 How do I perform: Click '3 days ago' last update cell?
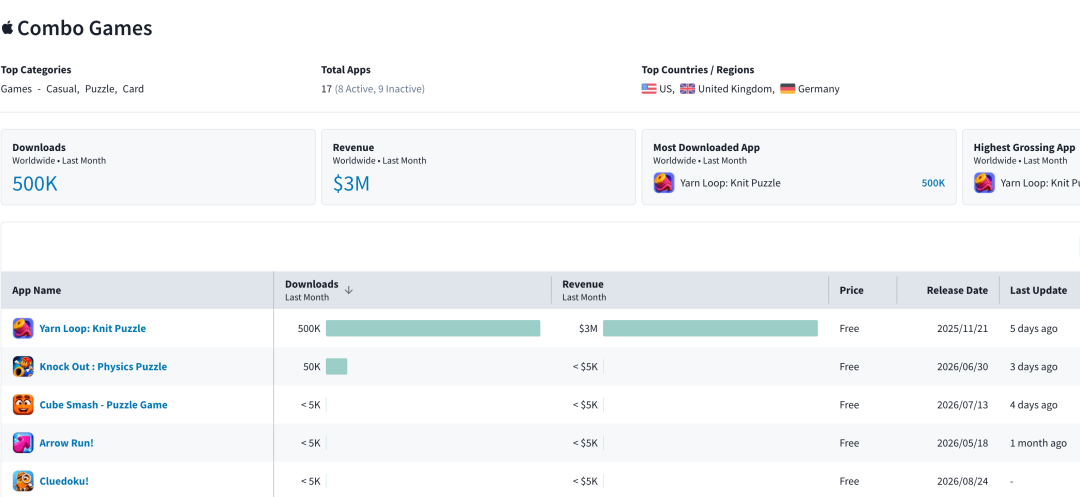tap(1034, 366)
